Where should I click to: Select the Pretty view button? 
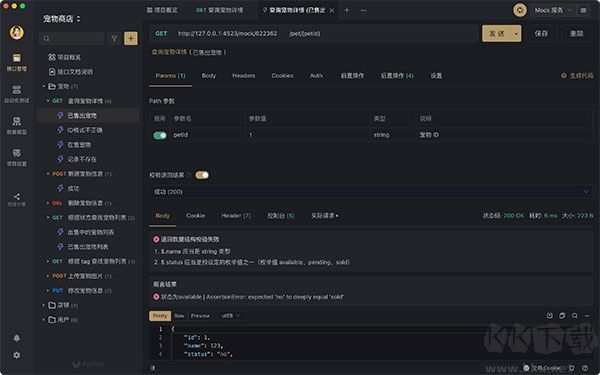click(x=160, y=316)
